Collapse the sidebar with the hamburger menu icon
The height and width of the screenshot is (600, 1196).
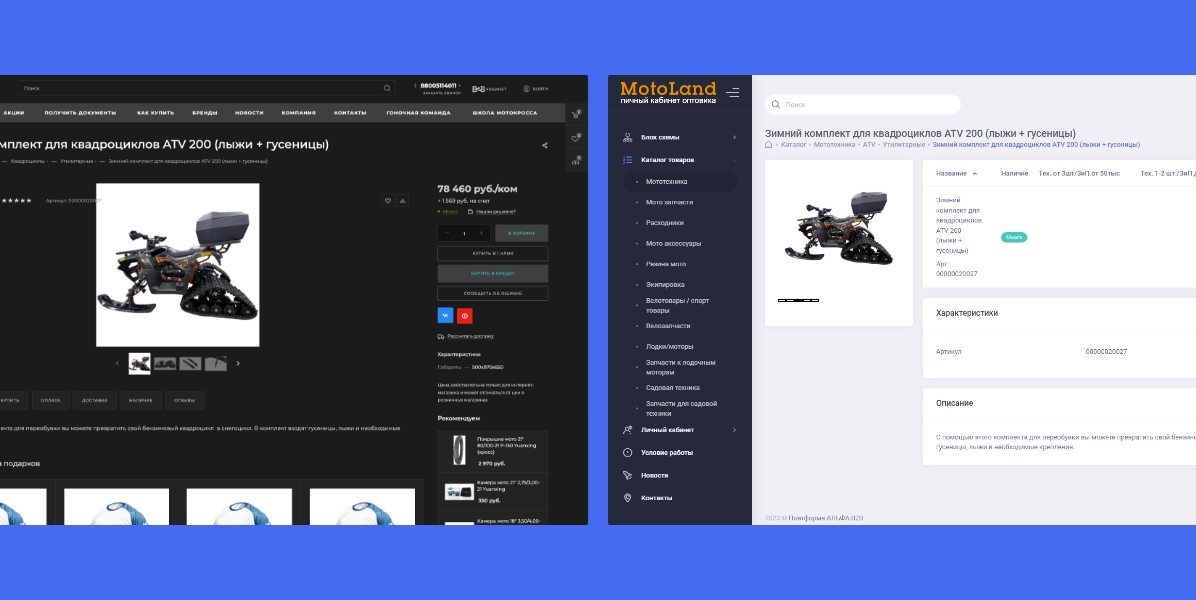tap(733, 93)
